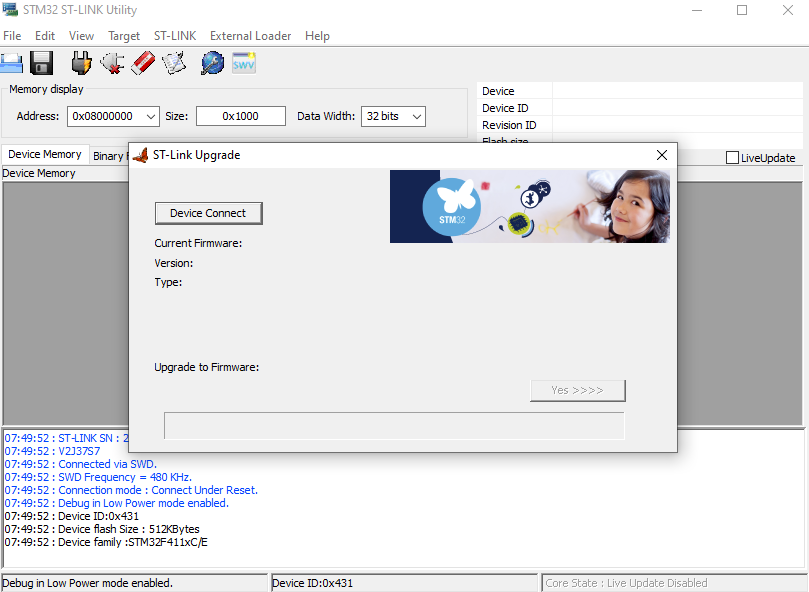Click the Program verify icon
809x592 pixels.
[174, 63]
